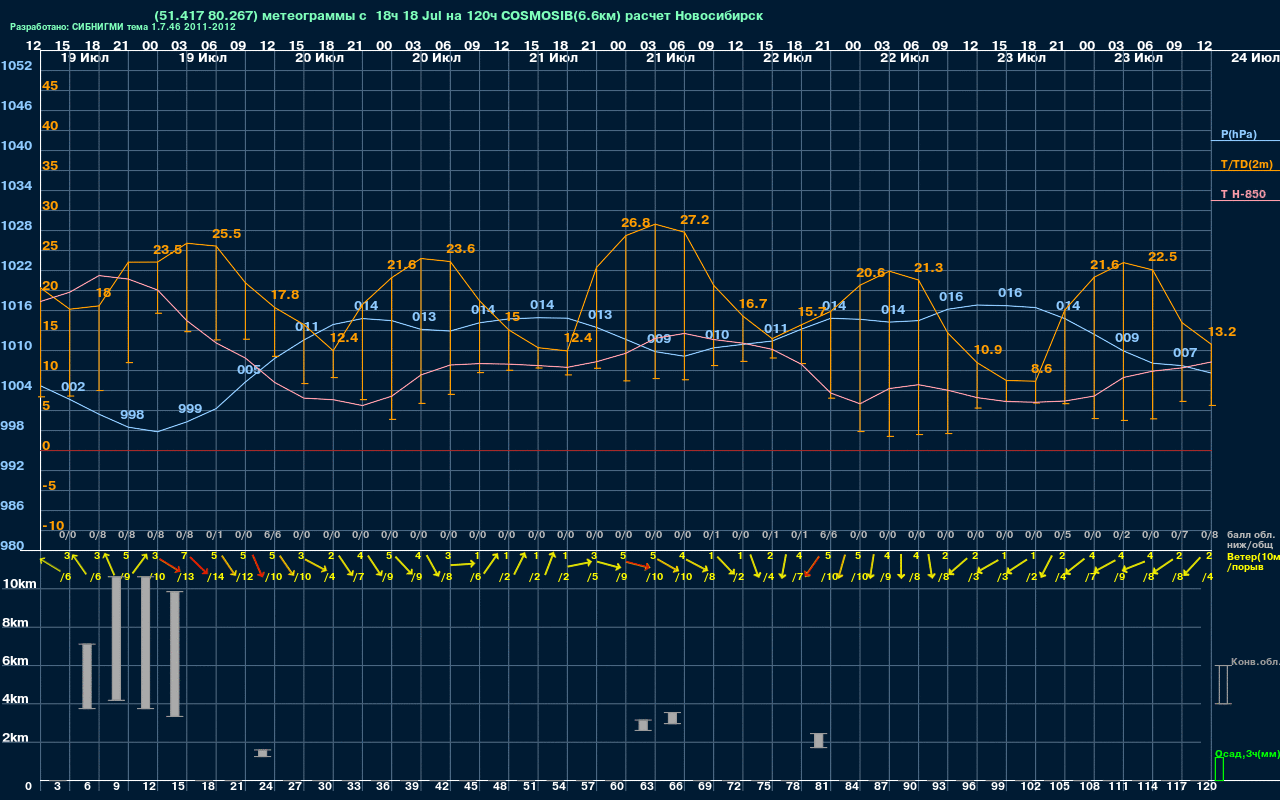Click the red wind arrow beside /14 gust
The width and height of the screenshot is (1280, 800).
197,566
